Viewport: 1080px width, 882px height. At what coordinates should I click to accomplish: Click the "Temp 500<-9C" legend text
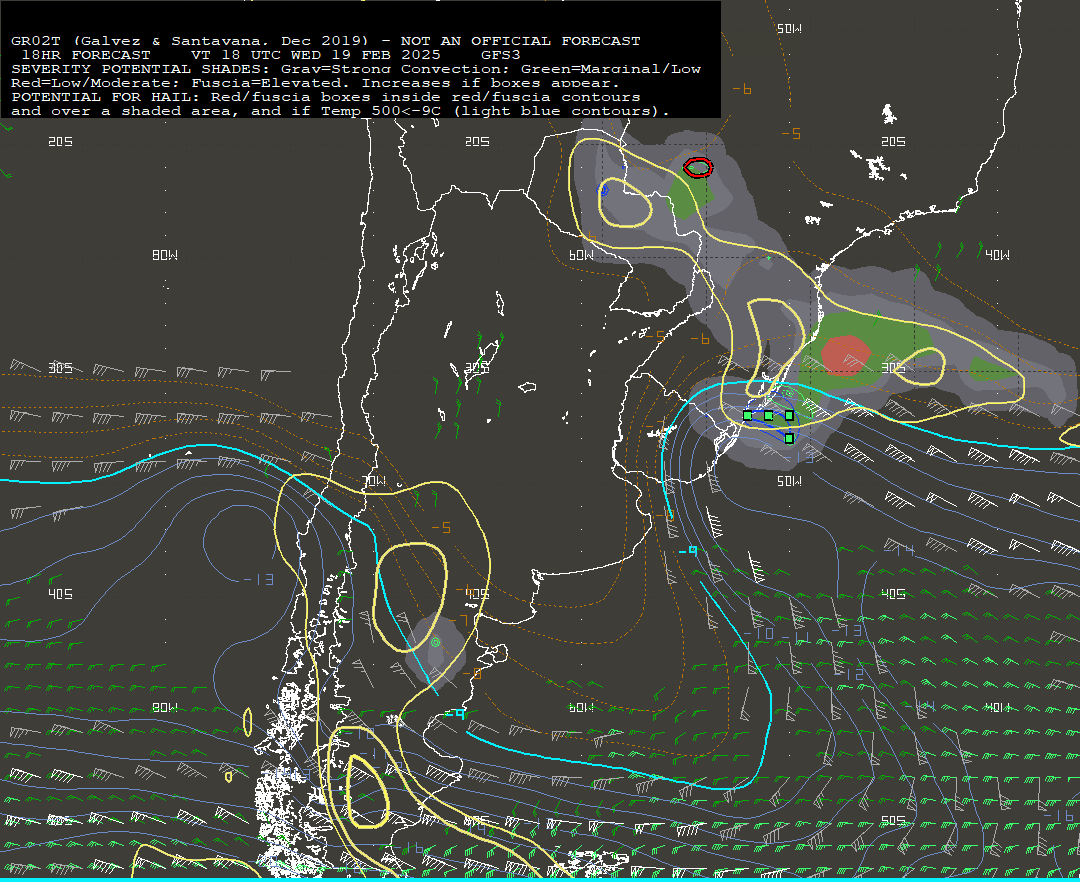coord(381,111)
